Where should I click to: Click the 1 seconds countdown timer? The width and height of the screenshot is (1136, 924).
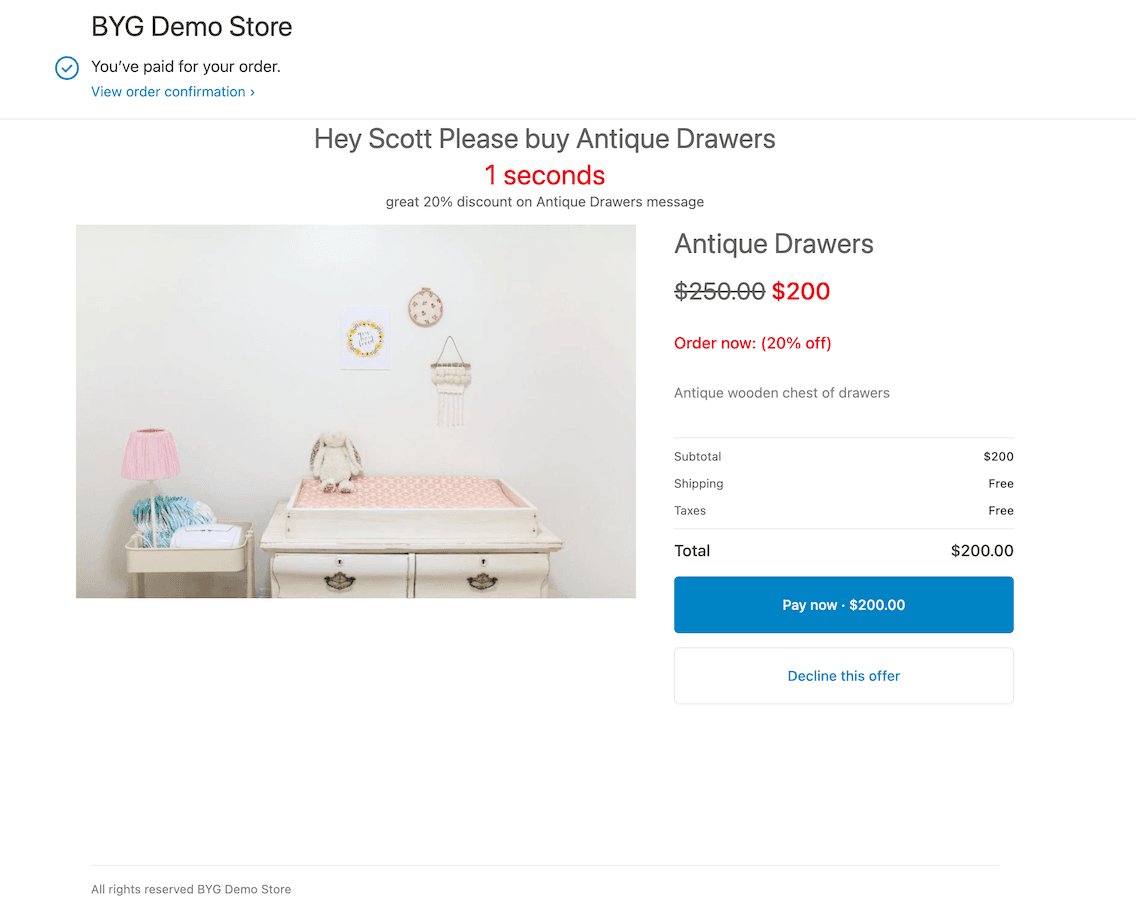(x=544, y=175)
